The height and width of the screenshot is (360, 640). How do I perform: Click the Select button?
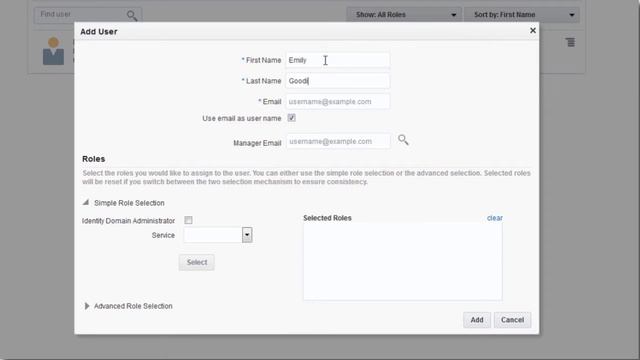tap(197, 262)
